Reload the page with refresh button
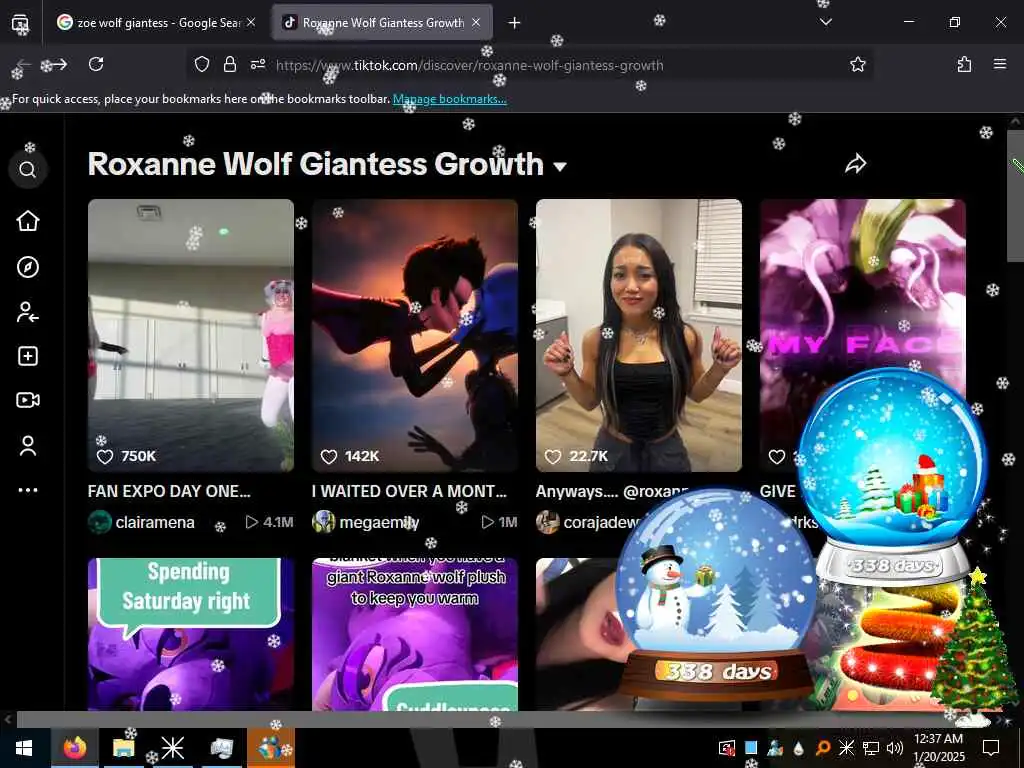This screenshot has height=768, width=1024. pos(96,64)
